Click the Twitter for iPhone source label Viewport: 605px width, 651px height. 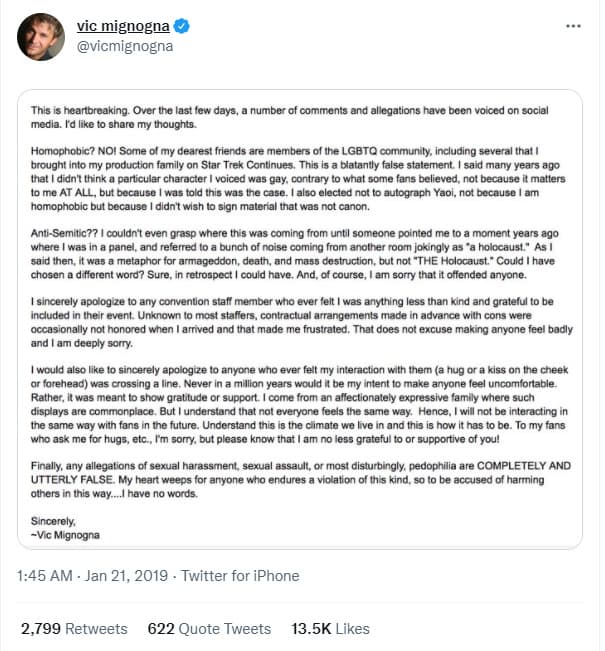[x=240, y=576]
